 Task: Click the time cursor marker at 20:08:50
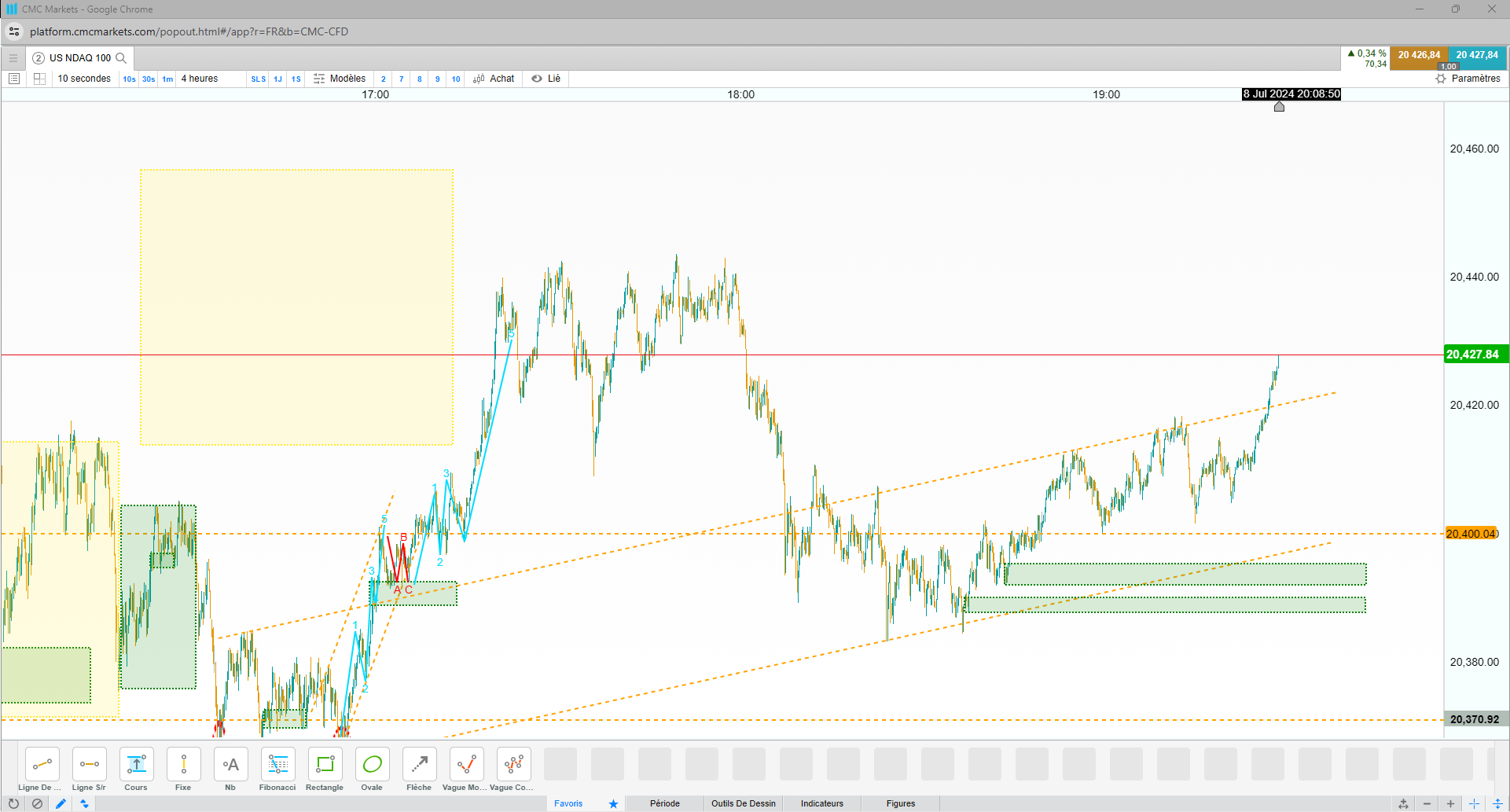click(1279, 106)
